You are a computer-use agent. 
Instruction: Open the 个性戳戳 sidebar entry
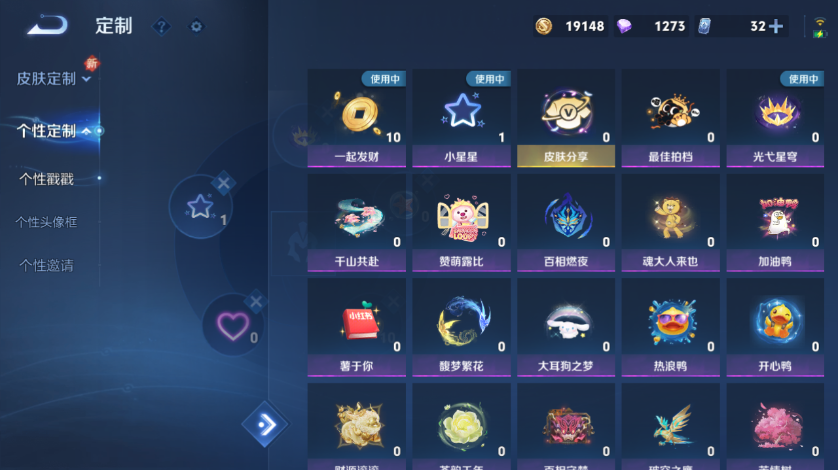tap(46, 179)
